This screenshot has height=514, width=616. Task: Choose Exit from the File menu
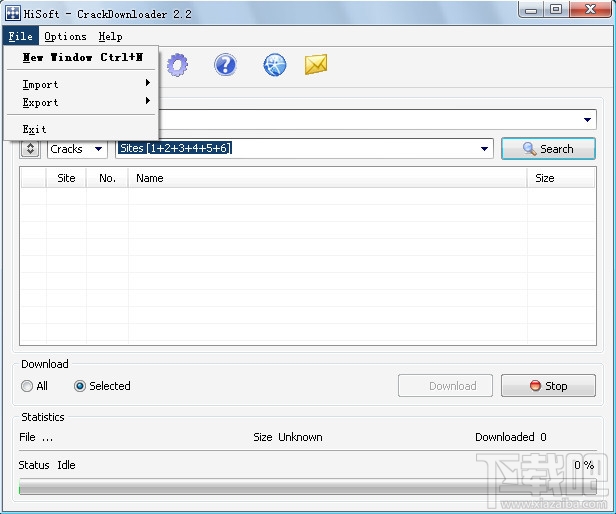(82, 129)
